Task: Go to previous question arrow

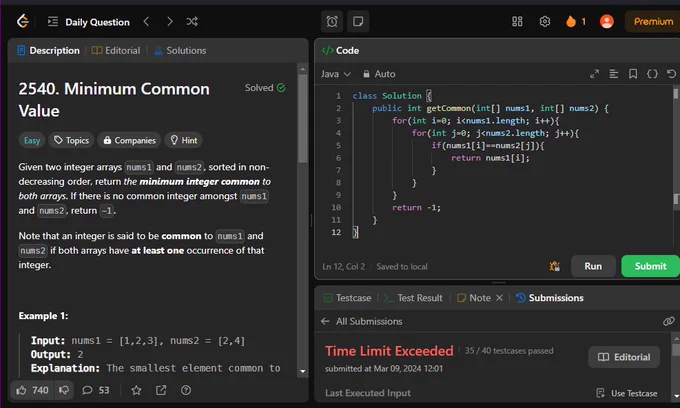Action: tap(147, 22)
